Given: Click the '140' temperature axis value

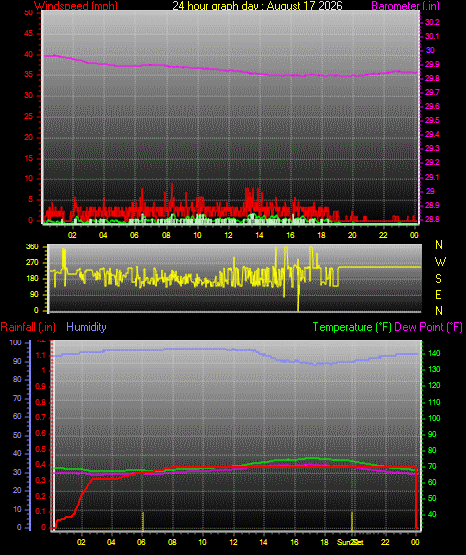Looking at the screenshot, I should coord(434,353).
